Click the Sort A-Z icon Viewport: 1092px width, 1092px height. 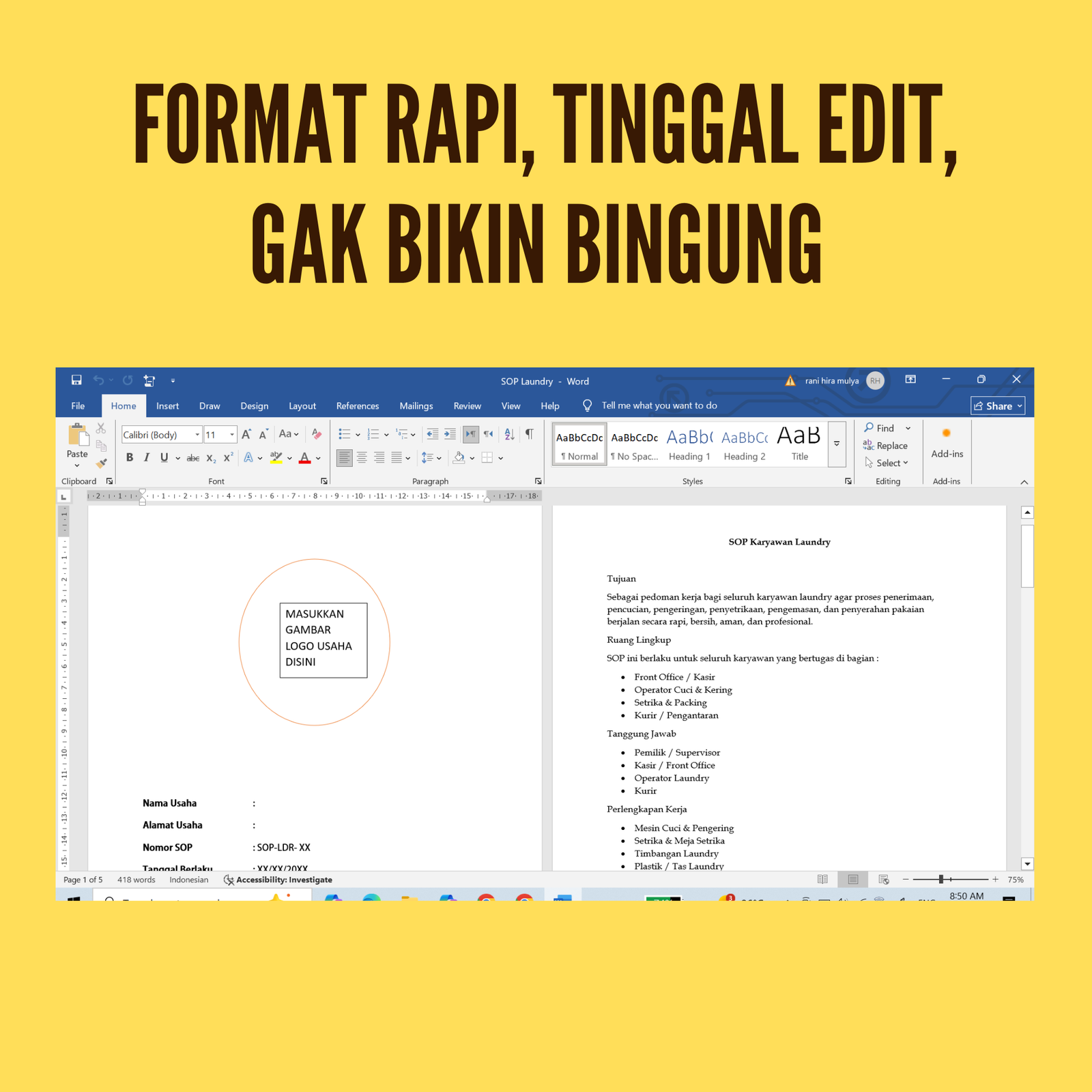click(509, 434)
